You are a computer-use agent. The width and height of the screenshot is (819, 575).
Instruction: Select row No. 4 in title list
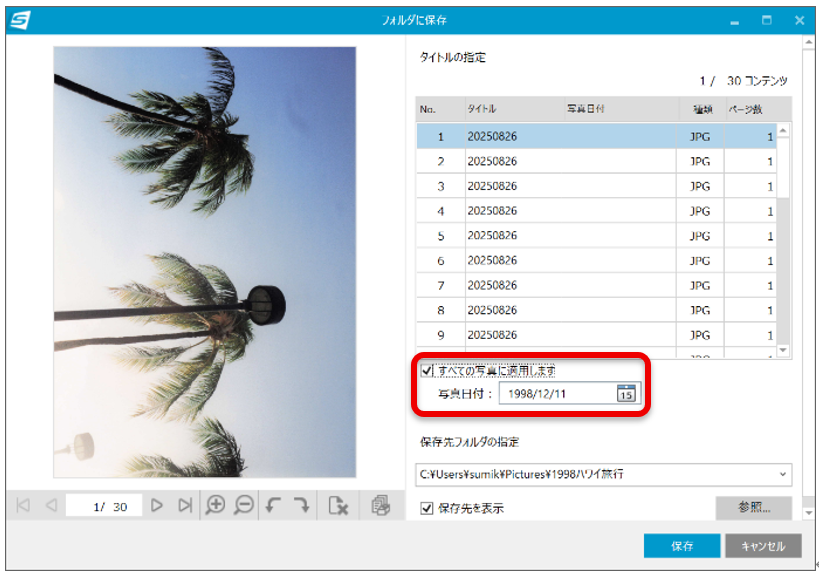click(x=596, y=211)
